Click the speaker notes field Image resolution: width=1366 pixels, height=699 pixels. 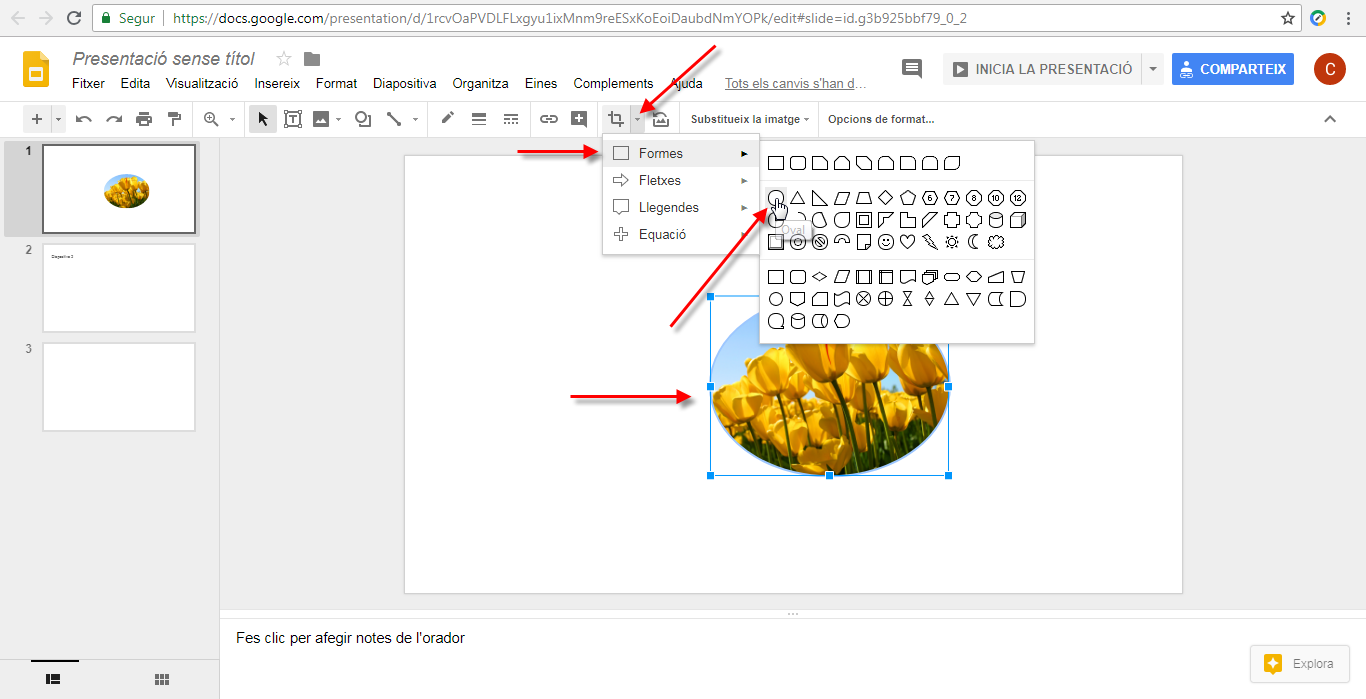click(792, 638)
